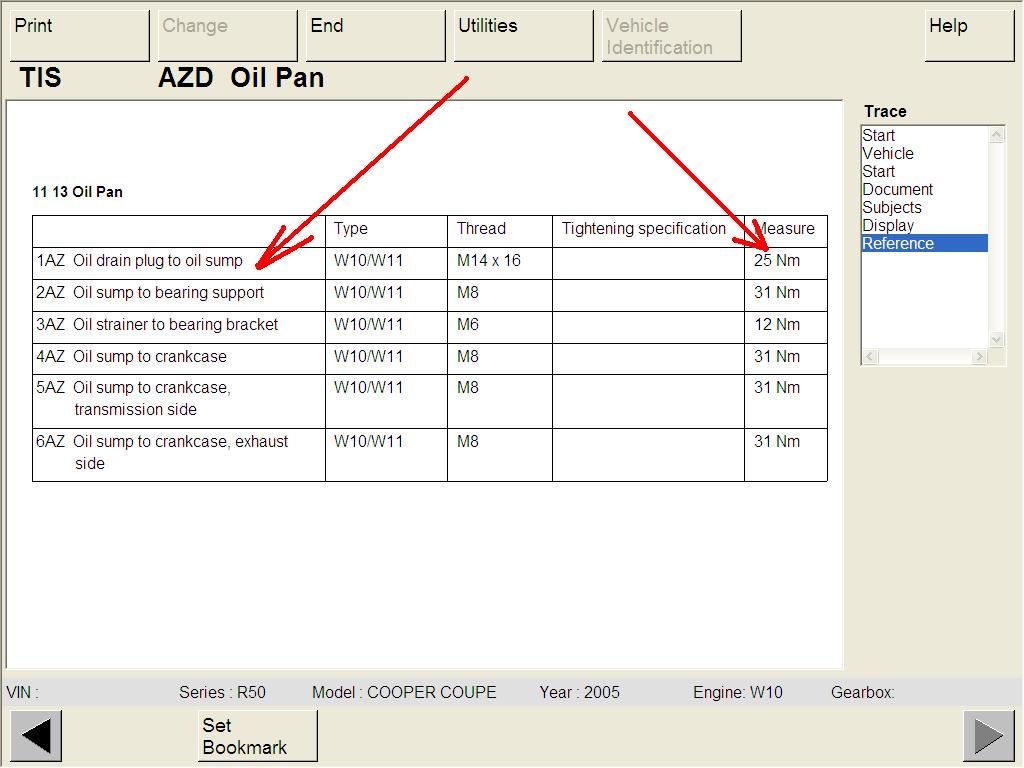This screenshot has height=768, width=1024.
Task: Click the back arrow navigation icon
Action: pos(36,736)
